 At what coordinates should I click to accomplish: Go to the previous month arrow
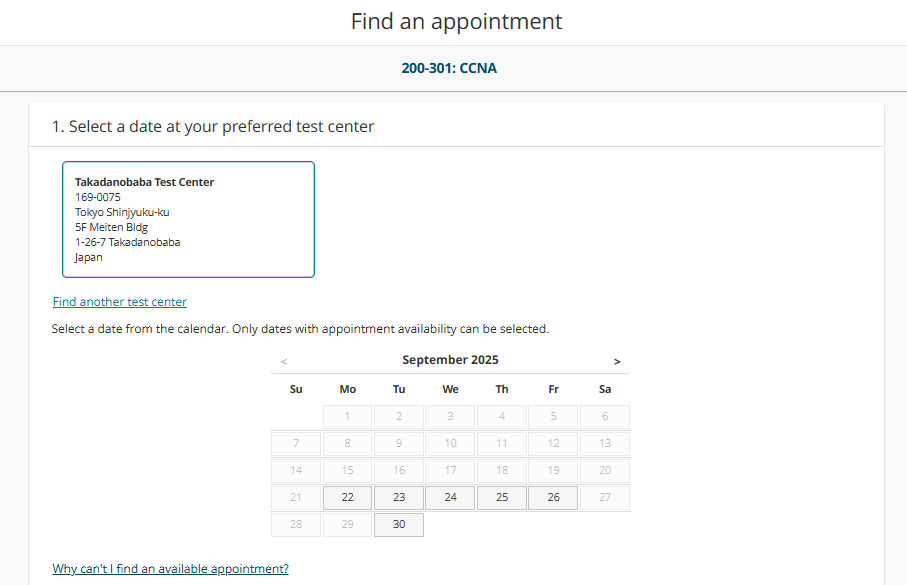coord(284,361)
